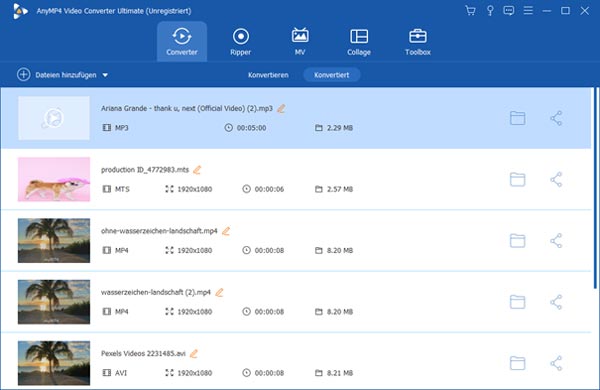This screenshot has width=600, height=390.
Task: Select the Konvertiert list button
Action: click(332, 75)
